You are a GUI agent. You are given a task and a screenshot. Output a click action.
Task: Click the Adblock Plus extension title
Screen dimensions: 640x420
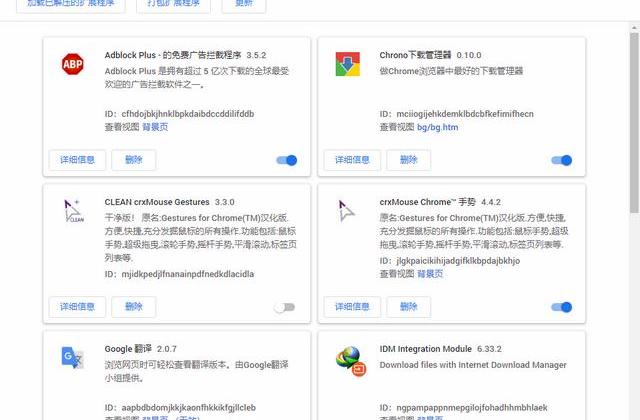(x=173, y=55)
